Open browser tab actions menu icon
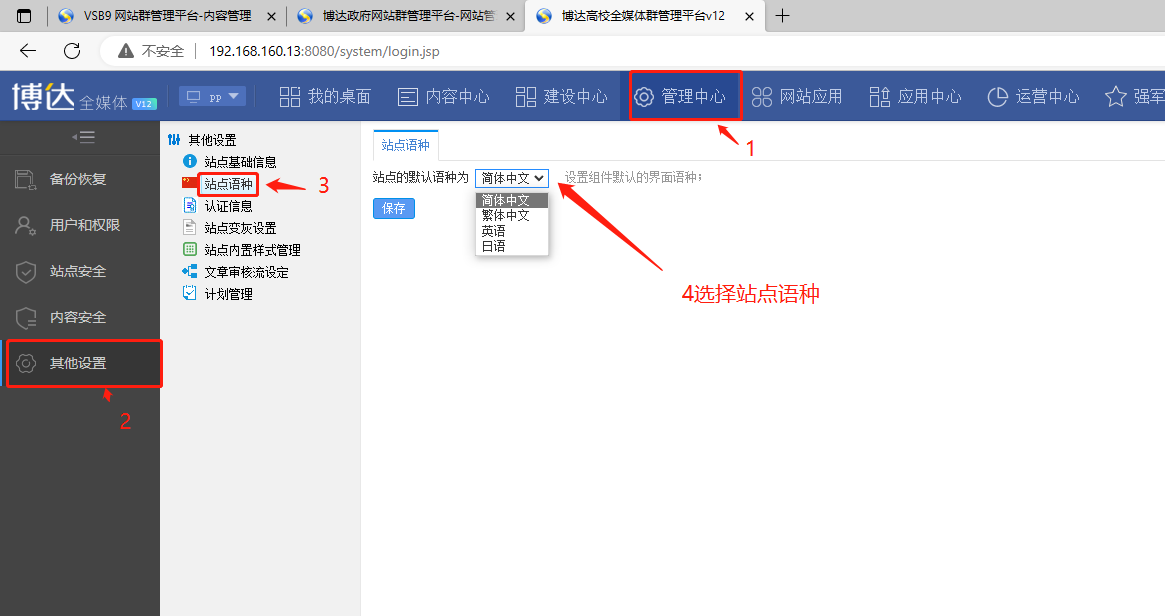 (x=24, y=16)
